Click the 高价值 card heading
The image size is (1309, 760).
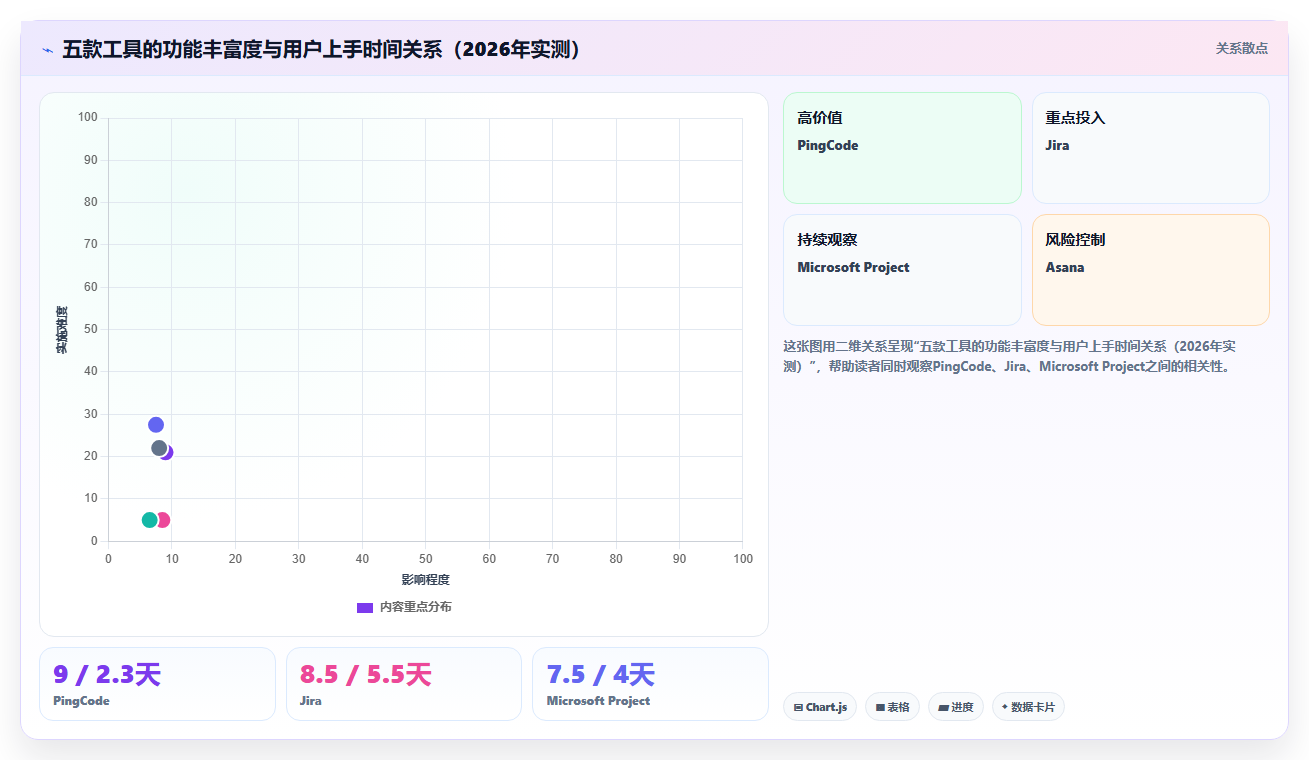tap(820, 118)
